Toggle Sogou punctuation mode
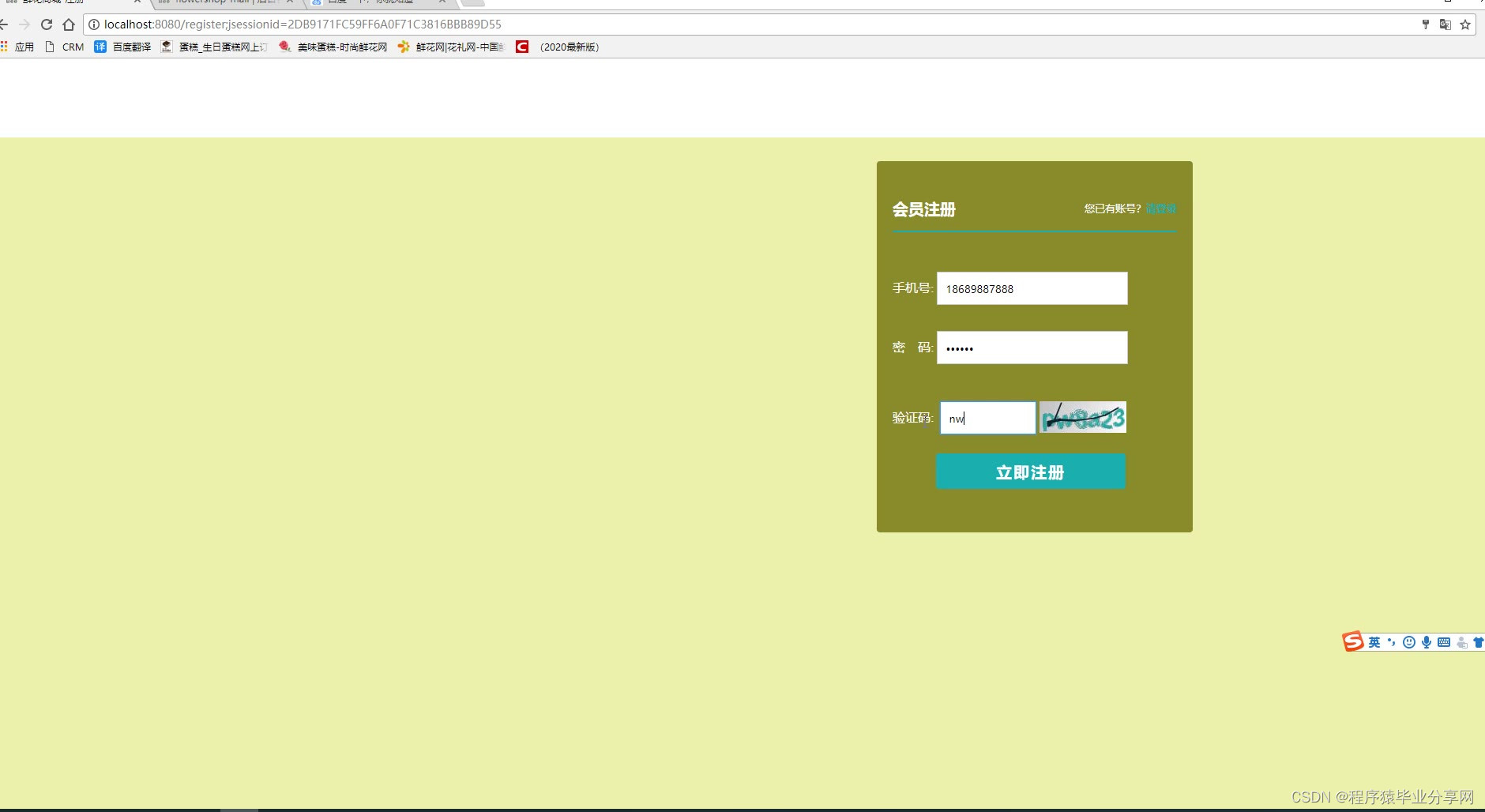1485x812 pixels. tap(1391, 642)
